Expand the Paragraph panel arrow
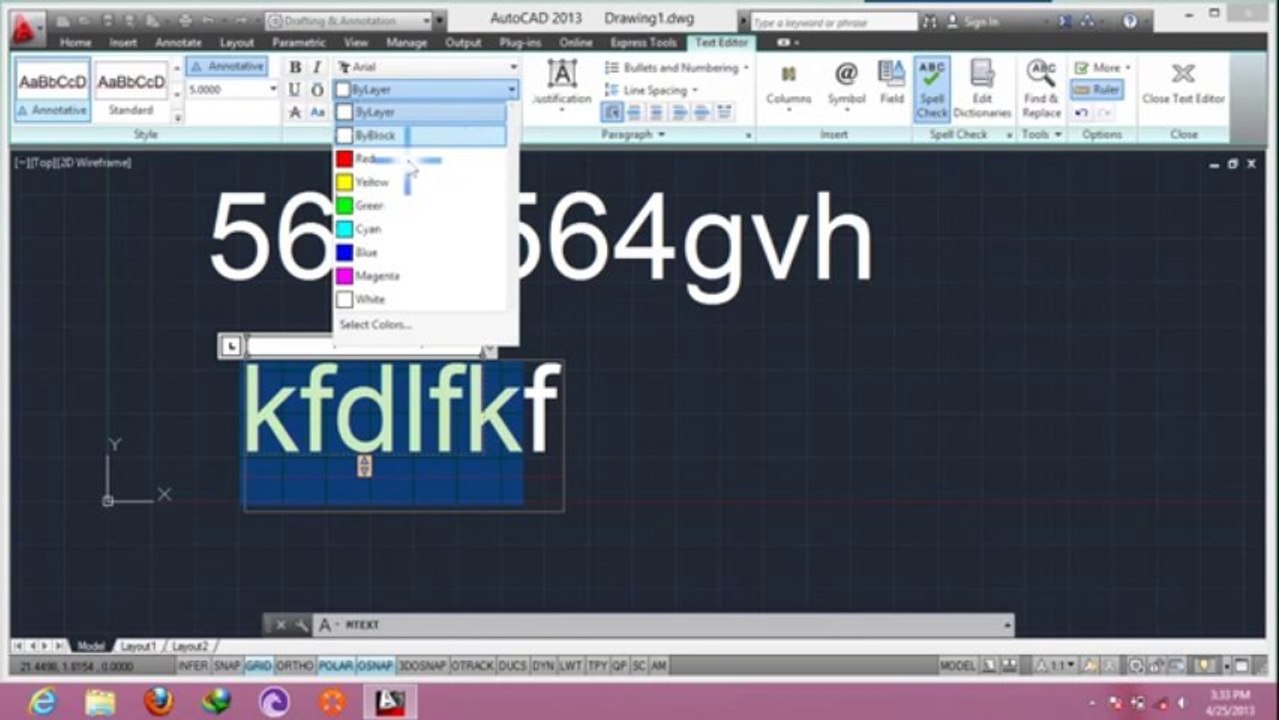 pos(660,134)
